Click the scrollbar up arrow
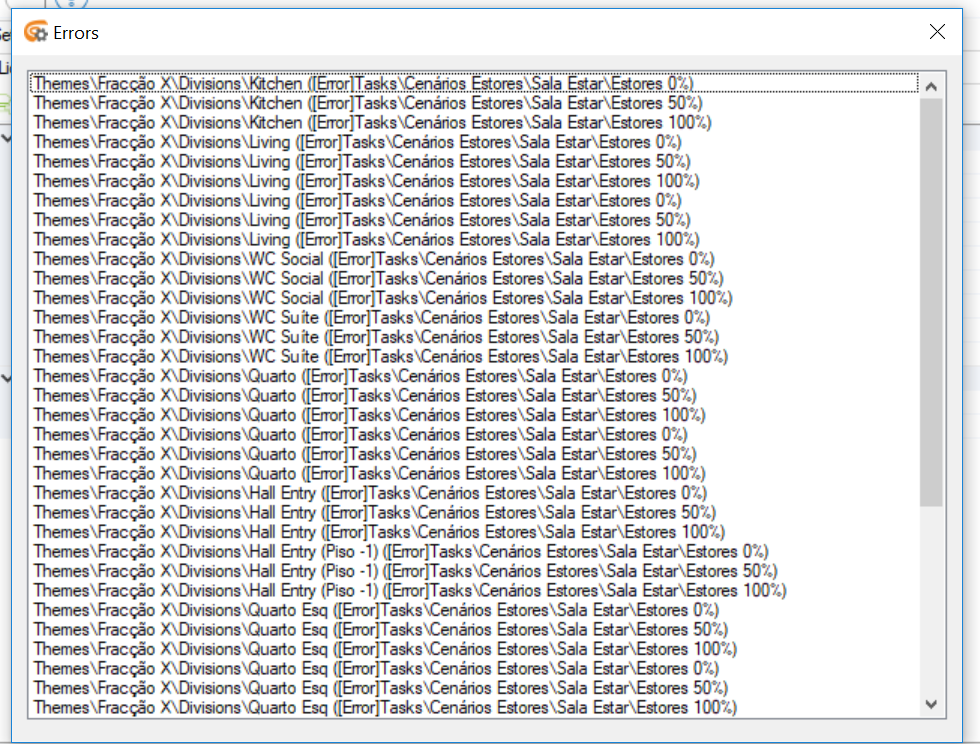Viewport: 980px width, 744px height. pyautogui.click(x=931, y=85)
